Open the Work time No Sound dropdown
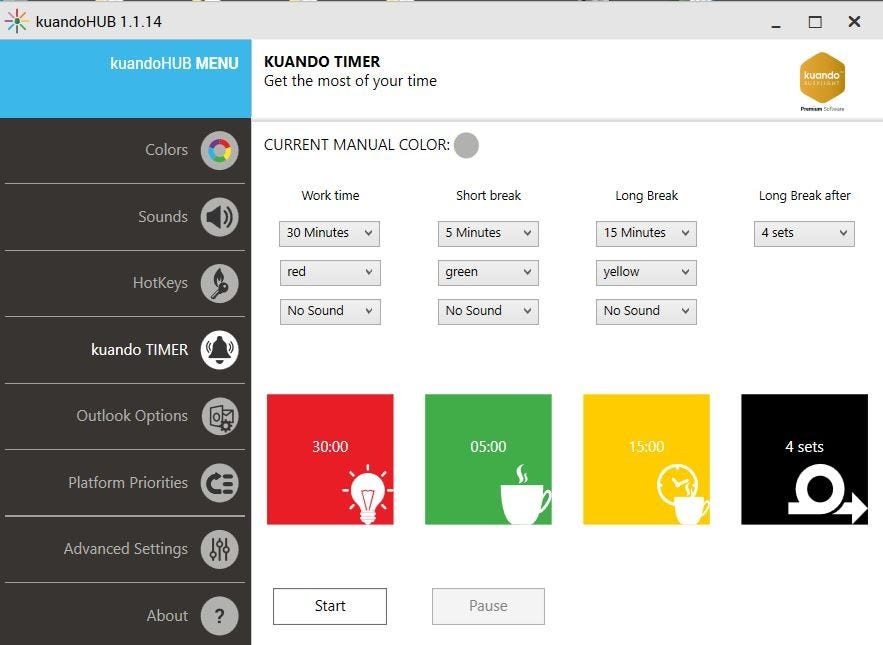 pyautogui.click(x=330, y=312)
